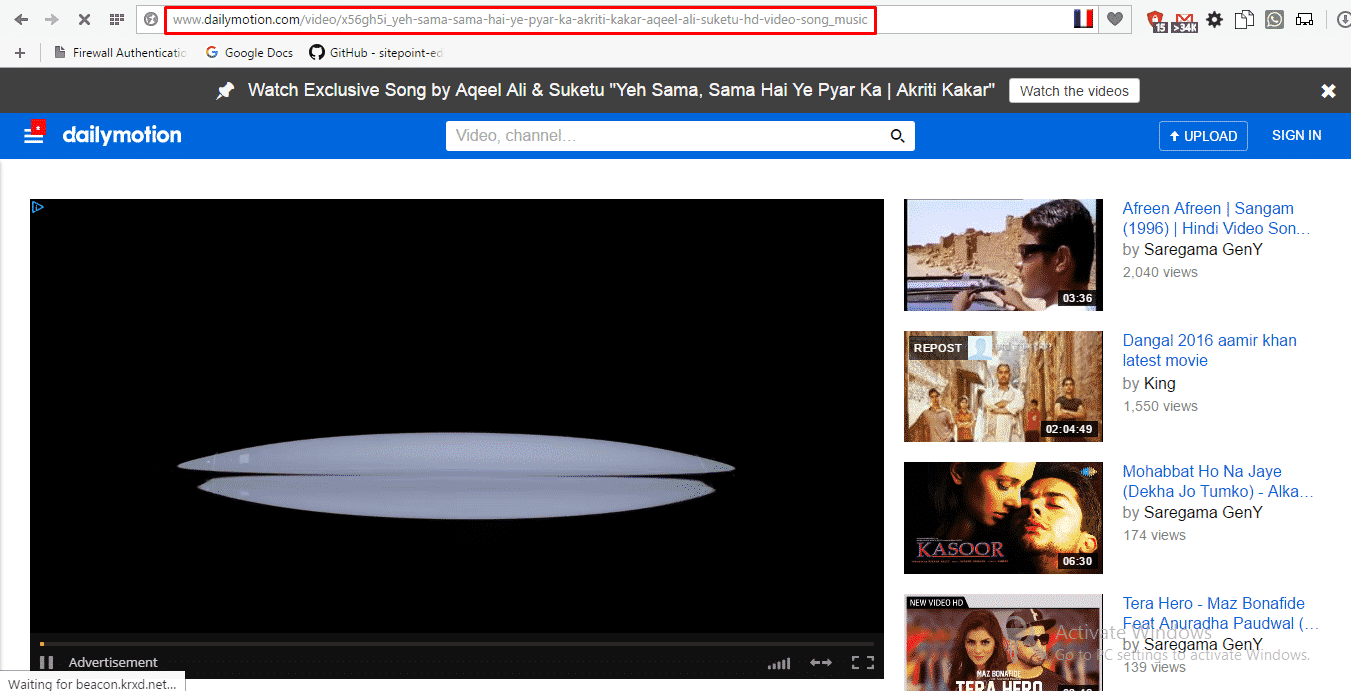
Task: Open the WhatsApp extension
Action: (1274, 19)
